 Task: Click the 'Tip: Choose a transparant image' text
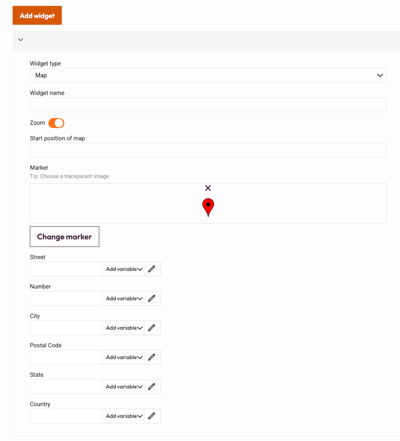point(69,176)
